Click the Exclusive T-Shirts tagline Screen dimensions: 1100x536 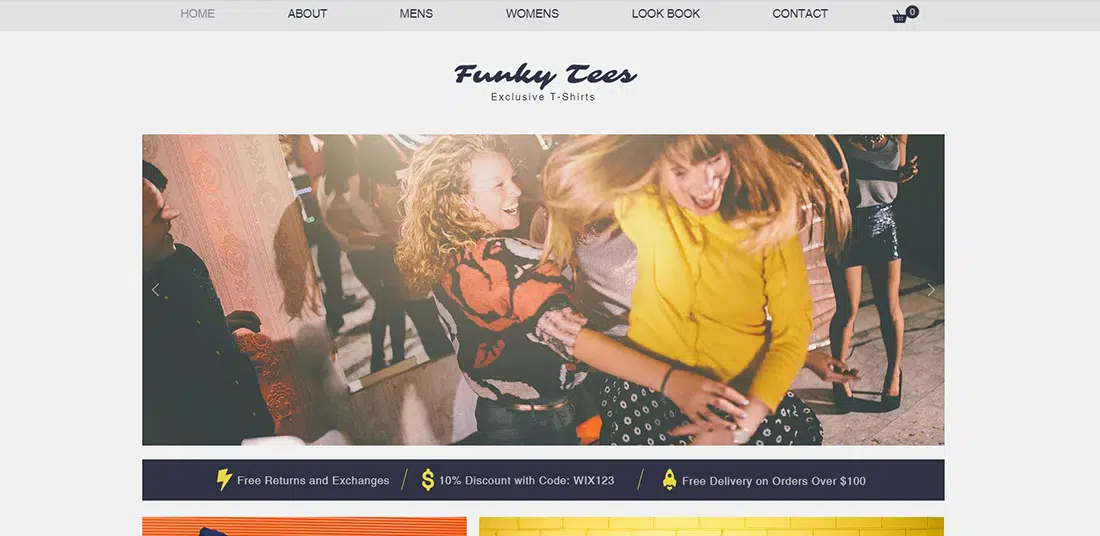(x=543, y=97)
